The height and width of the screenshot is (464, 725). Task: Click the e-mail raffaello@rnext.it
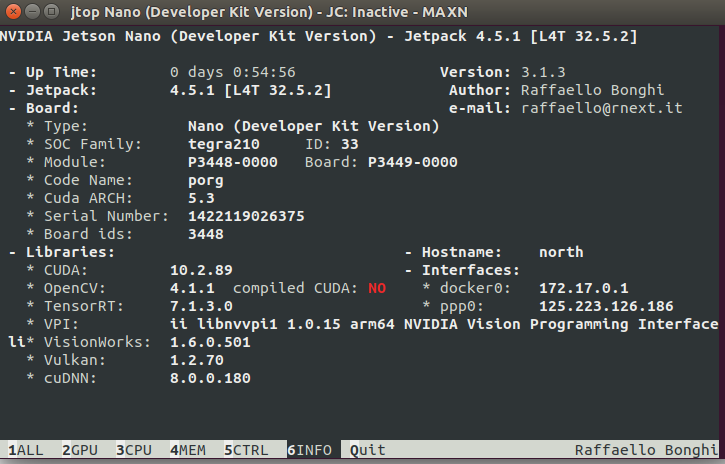pos(602,108)
